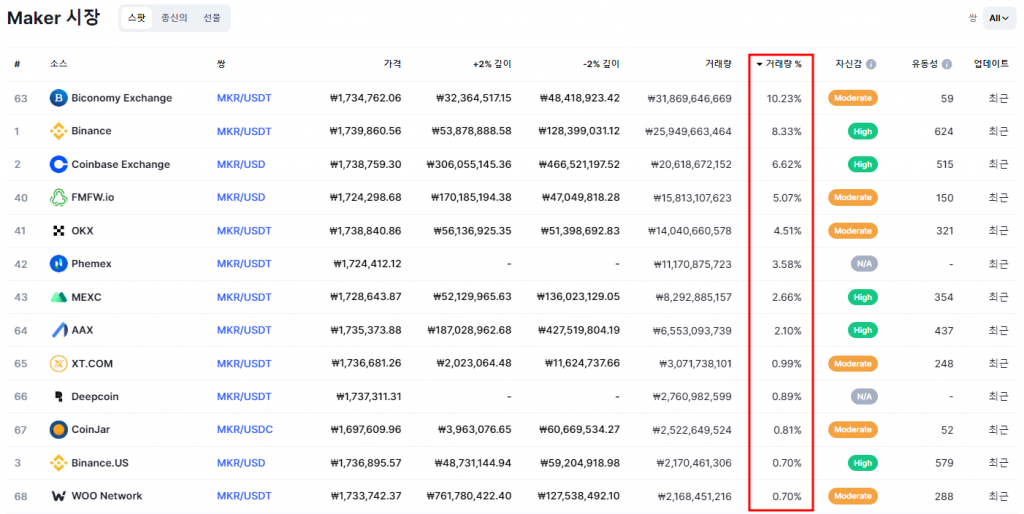Click the AAX logo icon
The image size is (1024, 514).
pos(59,330)
